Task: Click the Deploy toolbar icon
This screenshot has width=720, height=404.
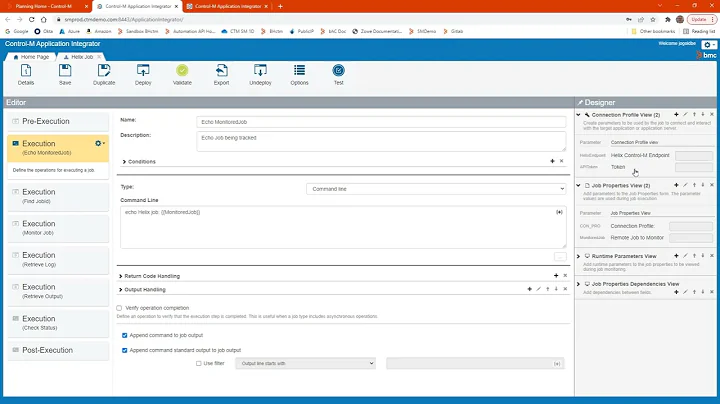Action: pos(143,74)
